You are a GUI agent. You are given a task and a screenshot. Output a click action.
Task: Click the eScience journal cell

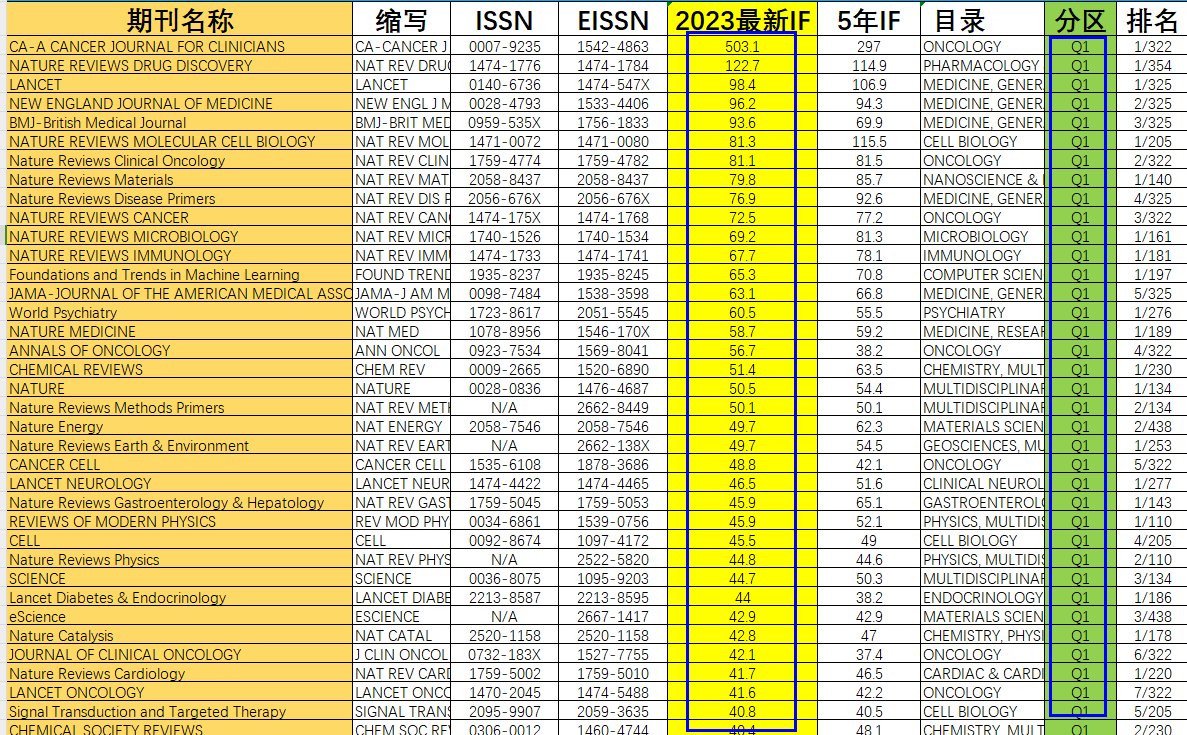click(179, 617)
